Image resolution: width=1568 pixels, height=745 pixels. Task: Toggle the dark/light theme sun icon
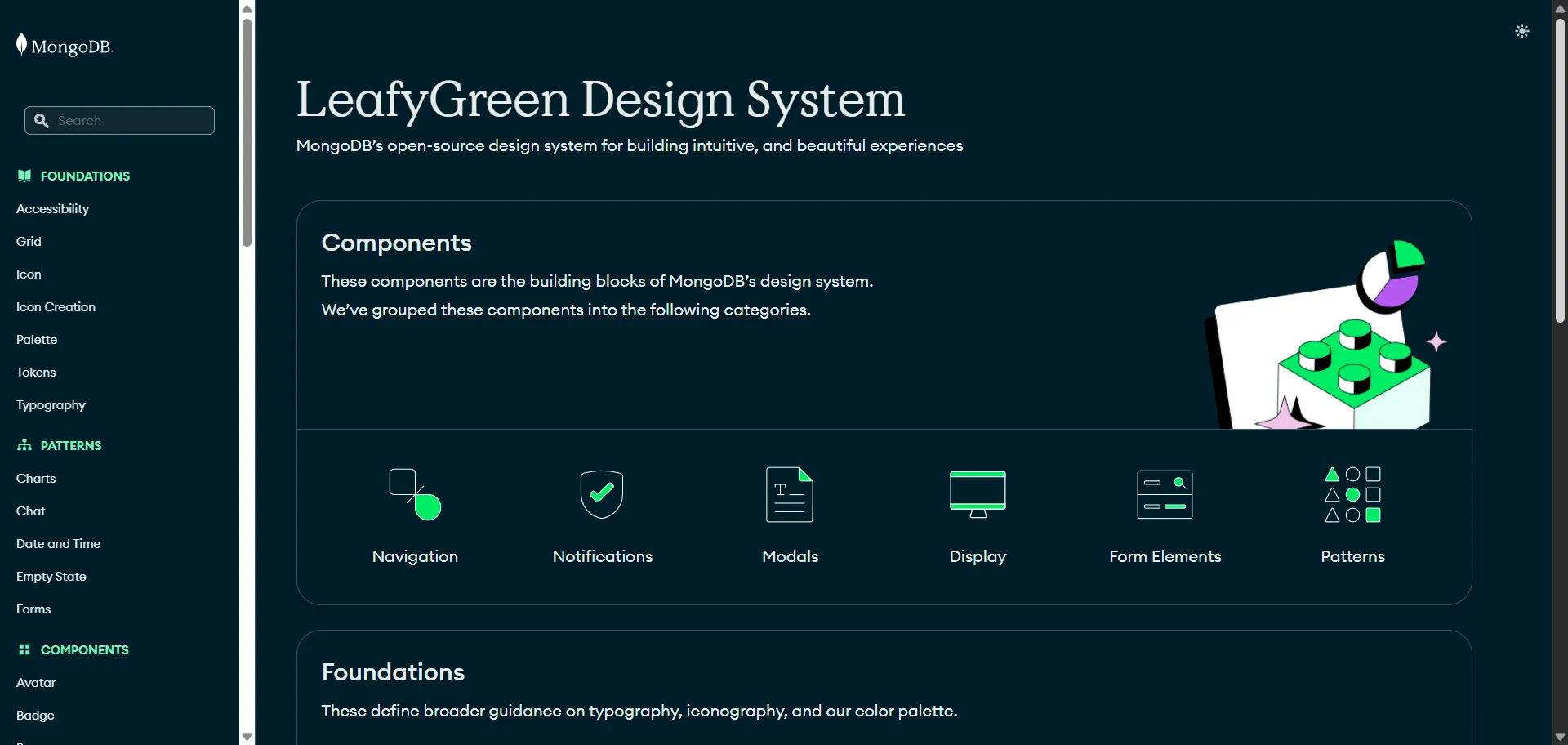coord(1522,31)
